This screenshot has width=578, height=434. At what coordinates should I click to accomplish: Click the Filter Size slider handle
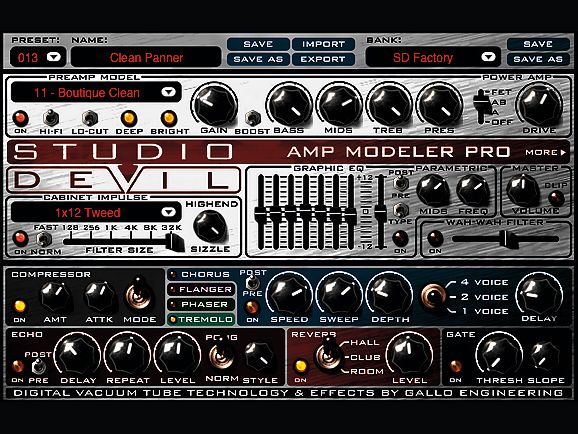pyautogui.click(x=174, y=242)
